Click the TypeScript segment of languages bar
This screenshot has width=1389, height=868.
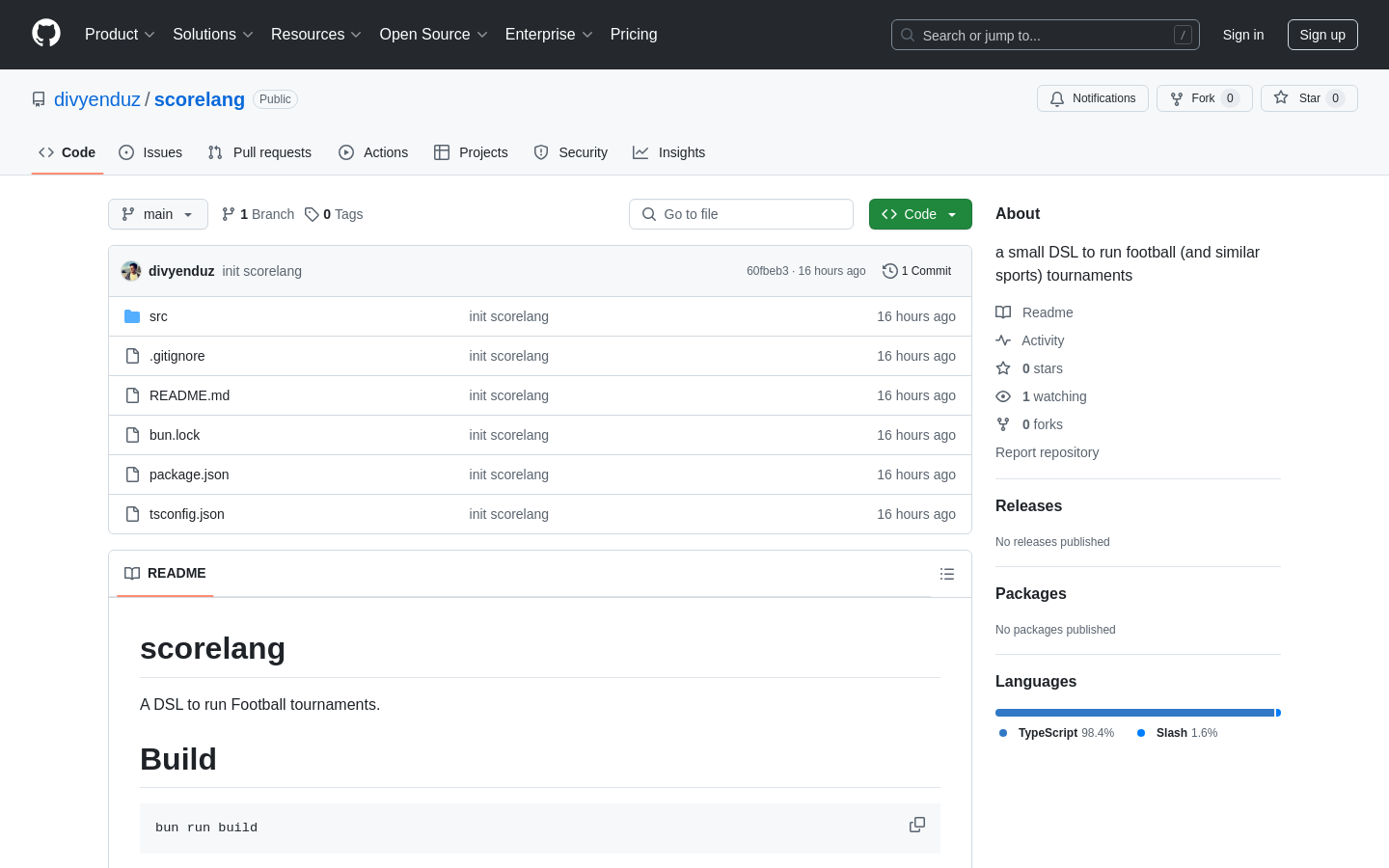coord(1135,713)
